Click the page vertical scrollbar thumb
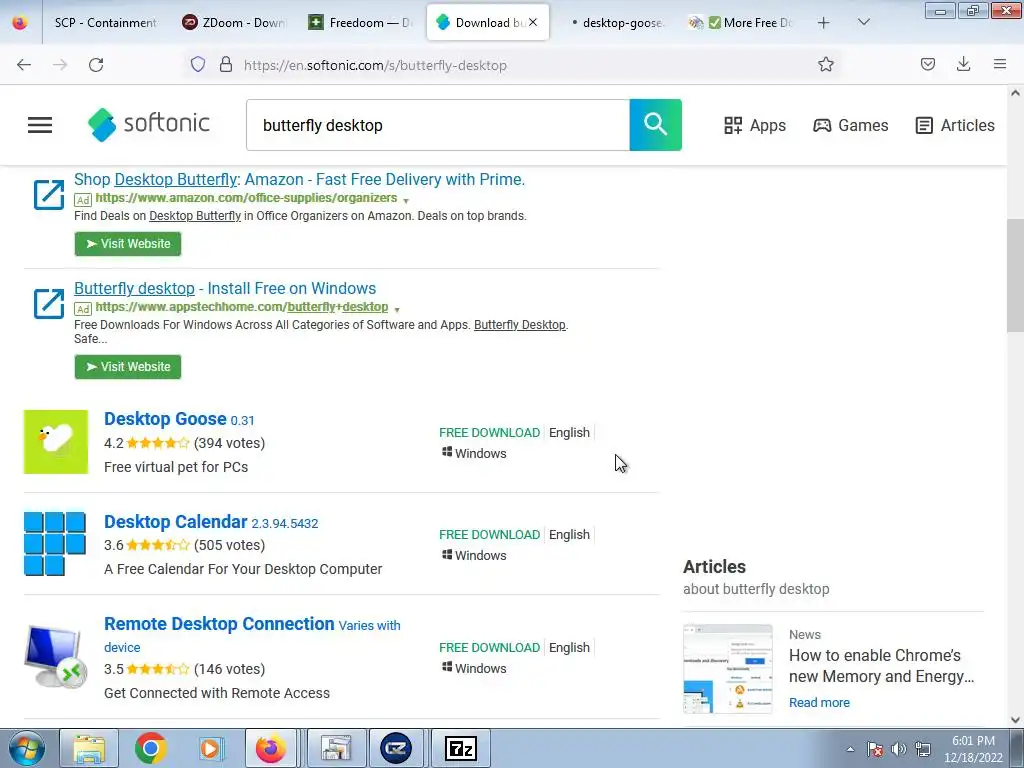The image size is (1024, 768). pyautogui.click(x=1015, y=276)
